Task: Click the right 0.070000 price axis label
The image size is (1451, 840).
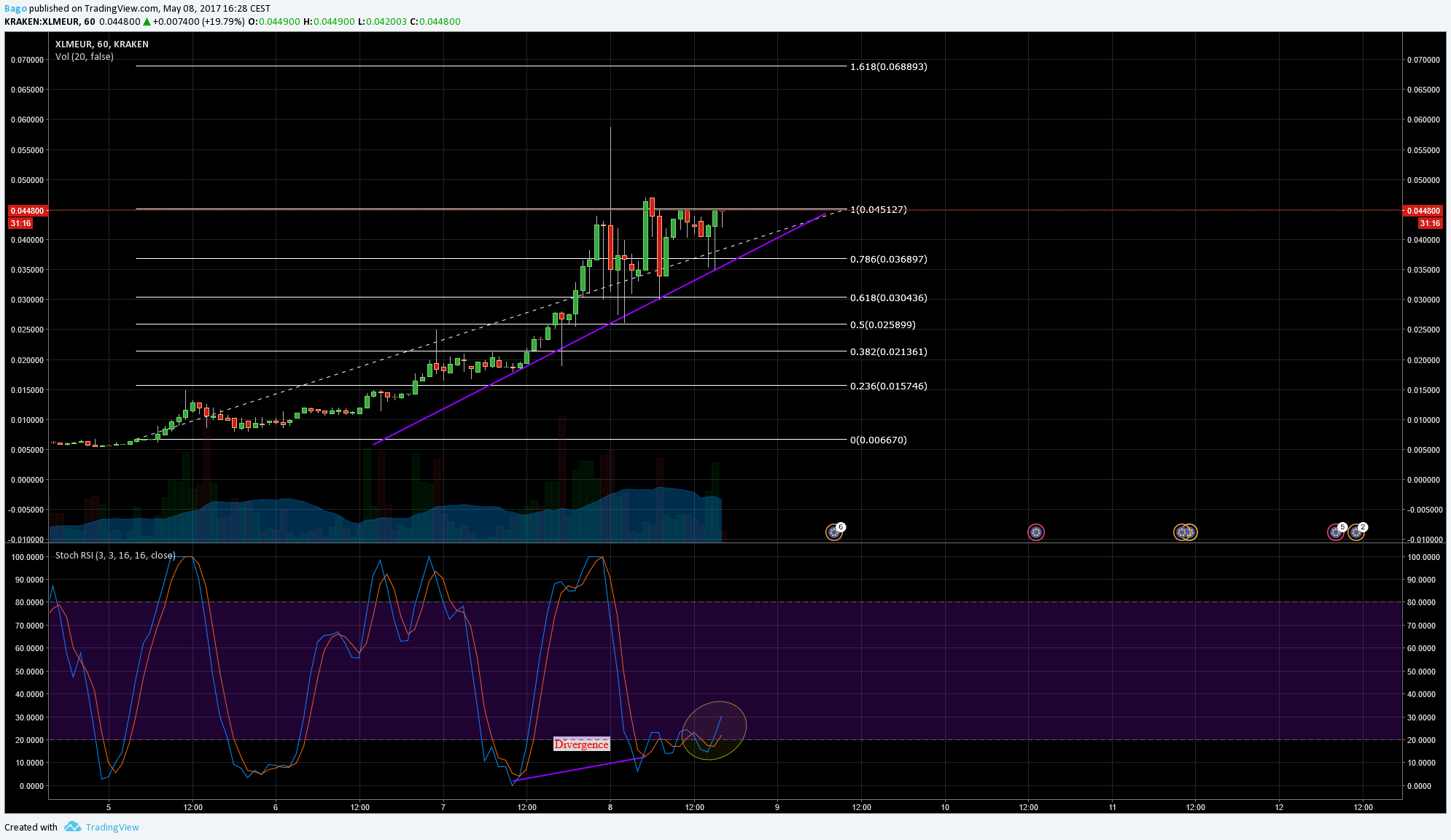Action: [x=1423, y=60]
